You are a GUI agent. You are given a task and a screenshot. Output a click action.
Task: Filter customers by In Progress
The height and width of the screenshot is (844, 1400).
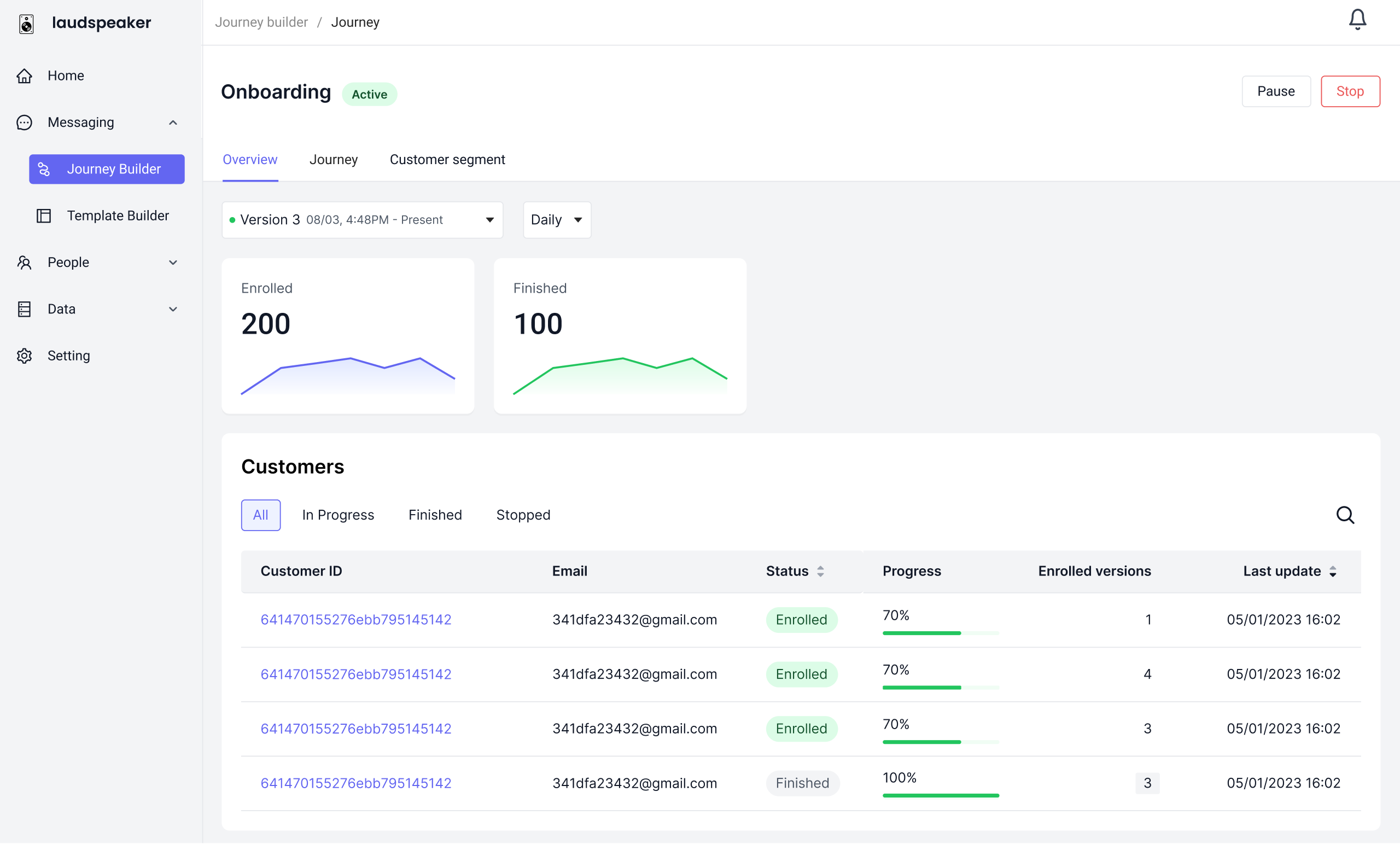pyautogui.click(x=337, y=515)
